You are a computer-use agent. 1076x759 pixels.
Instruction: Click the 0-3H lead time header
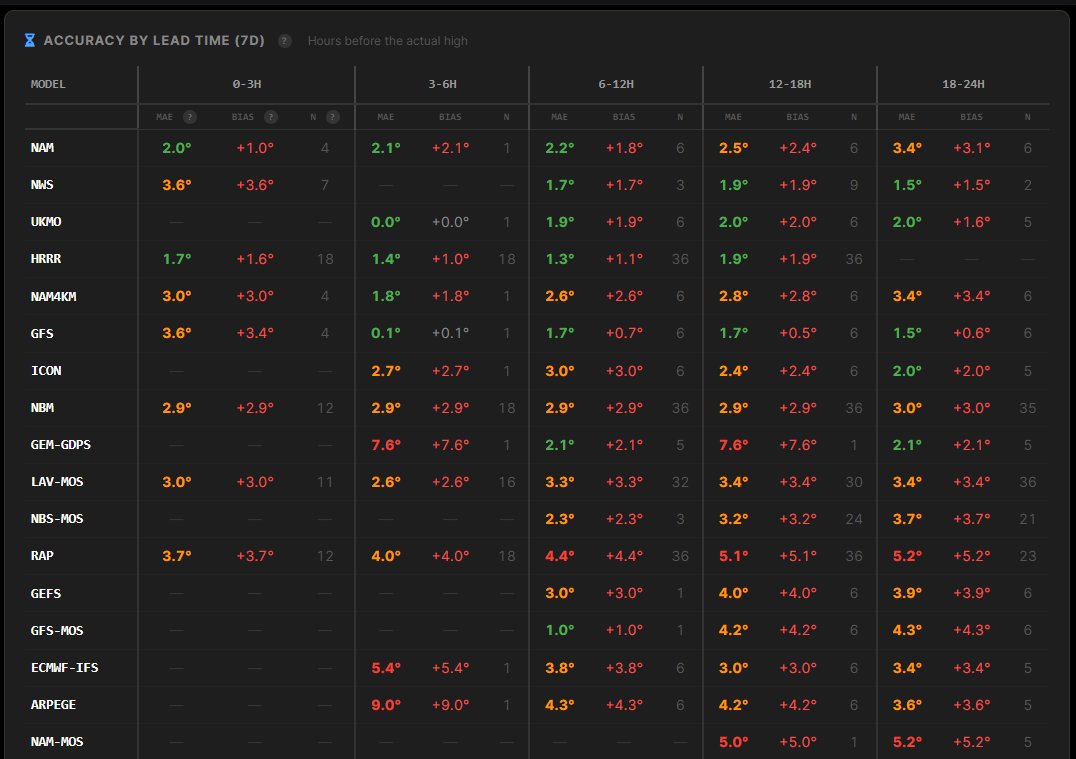tap(246, 84)
